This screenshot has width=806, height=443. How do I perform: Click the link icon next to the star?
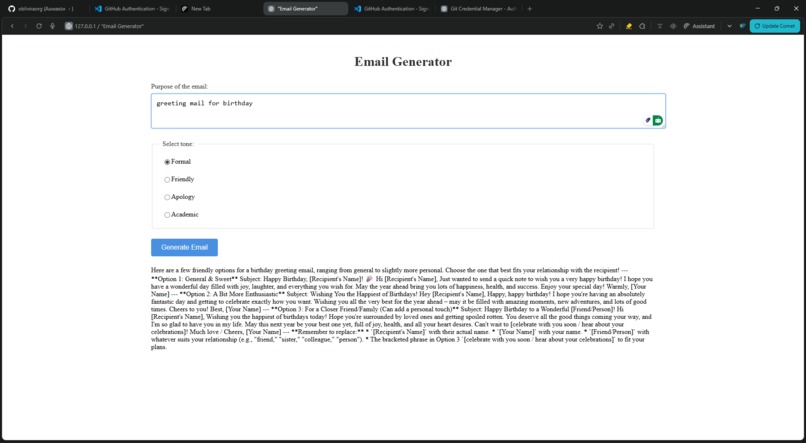[612, 26]
